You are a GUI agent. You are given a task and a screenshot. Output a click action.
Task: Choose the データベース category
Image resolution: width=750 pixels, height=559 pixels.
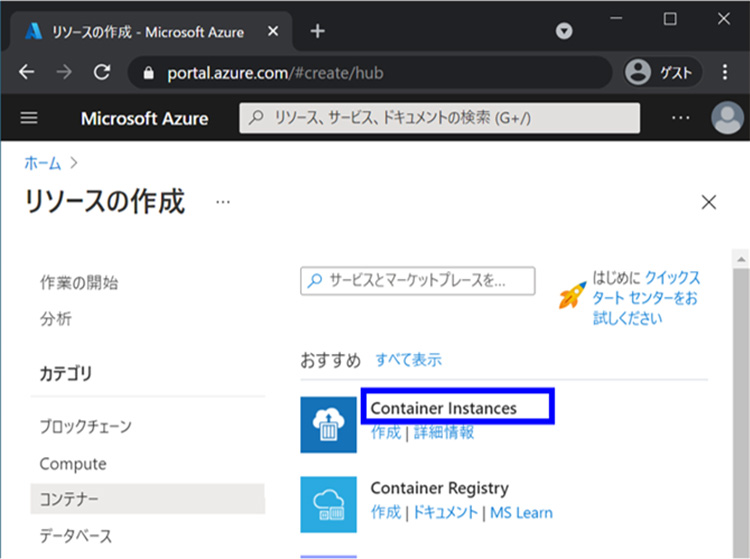coord(76,536)
